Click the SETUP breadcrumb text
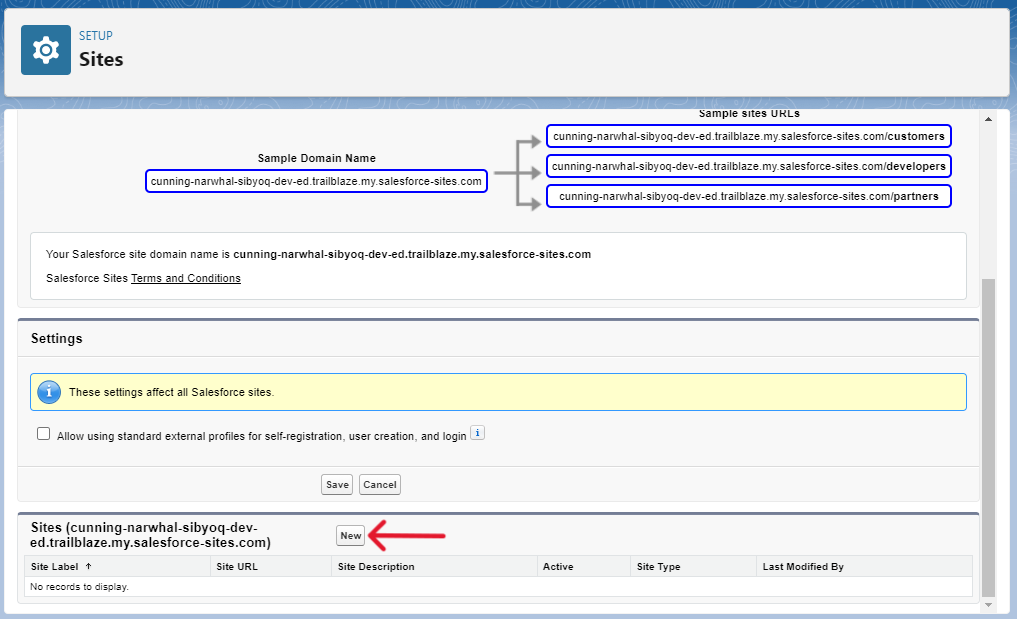 coord(96,36)
